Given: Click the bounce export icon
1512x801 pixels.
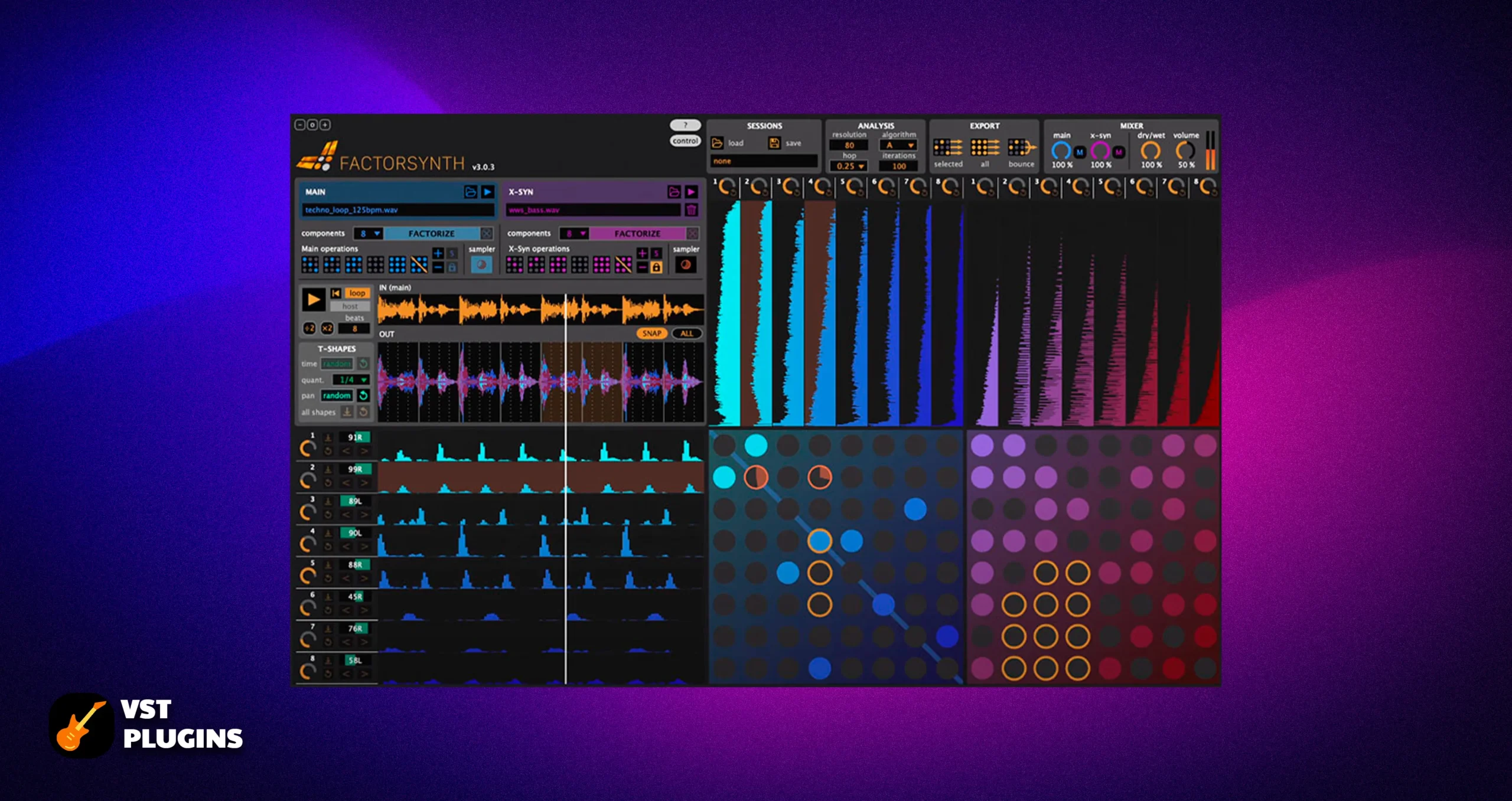Looking at the screenshot, I should (1022, 147).
